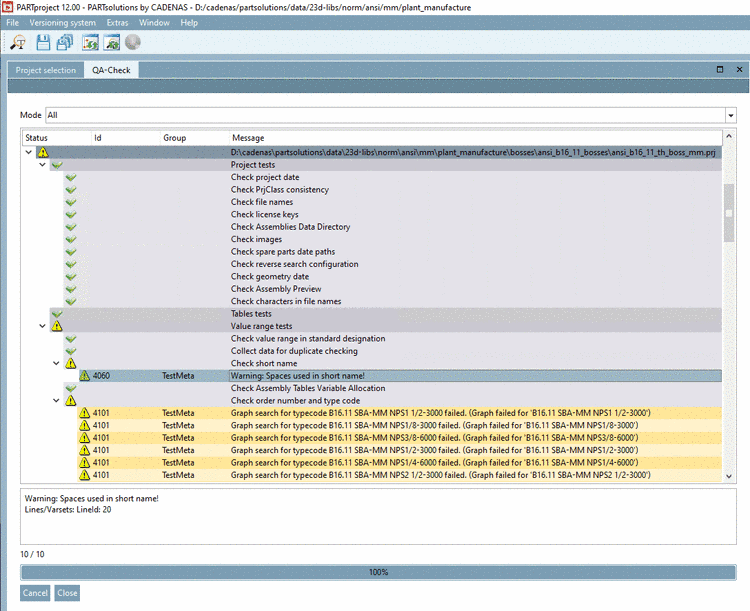Click warning icon on NPS1 1/2-3000 row
The width and height of the screenshot is (750, 611).
85,413
